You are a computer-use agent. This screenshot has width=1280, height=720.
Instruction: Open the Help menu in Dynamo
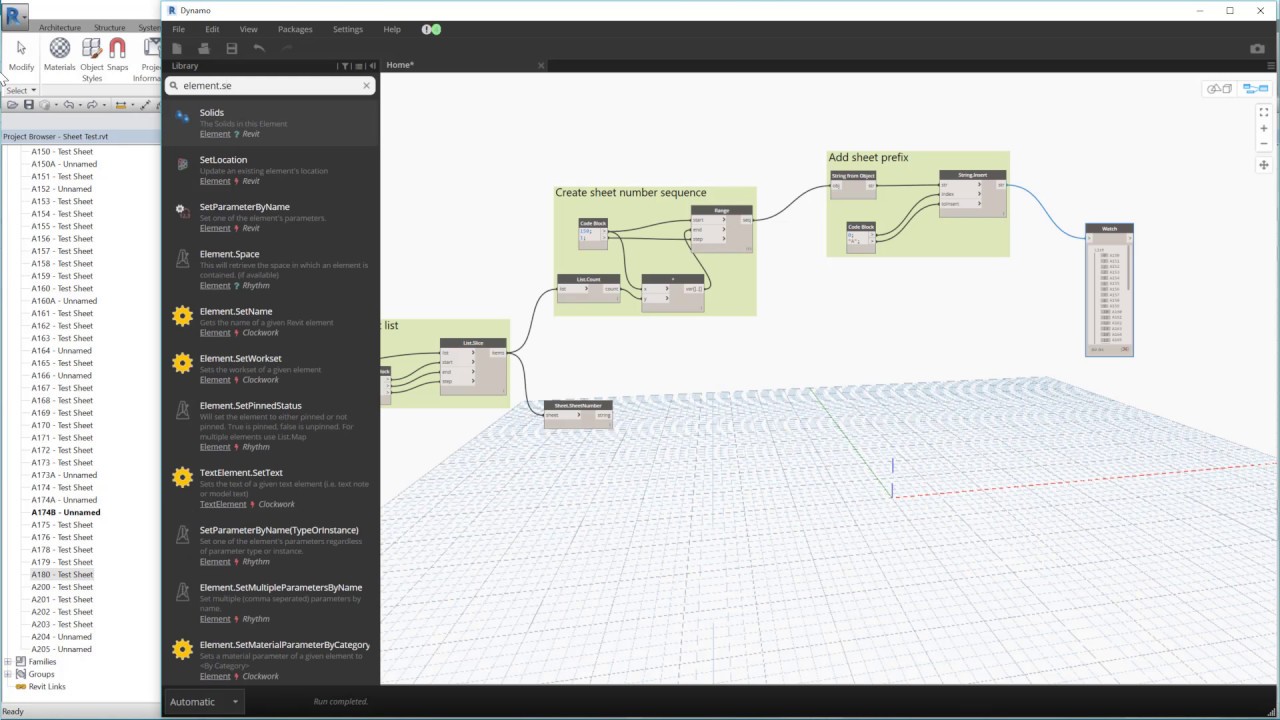[392, 29]
